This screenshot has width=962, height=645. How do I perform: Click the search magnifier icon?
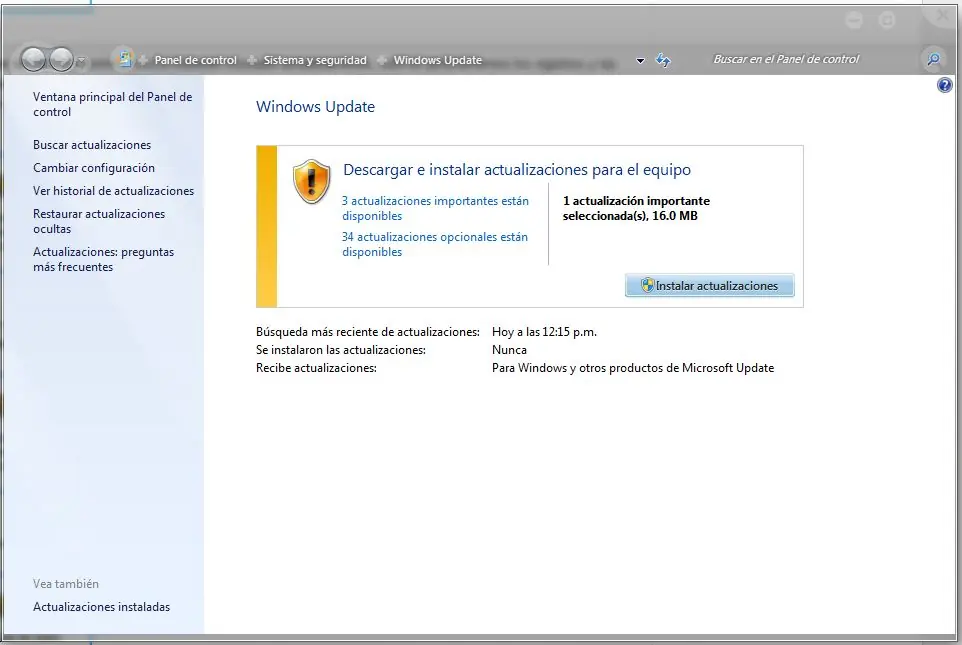click(x=933, y=60)
